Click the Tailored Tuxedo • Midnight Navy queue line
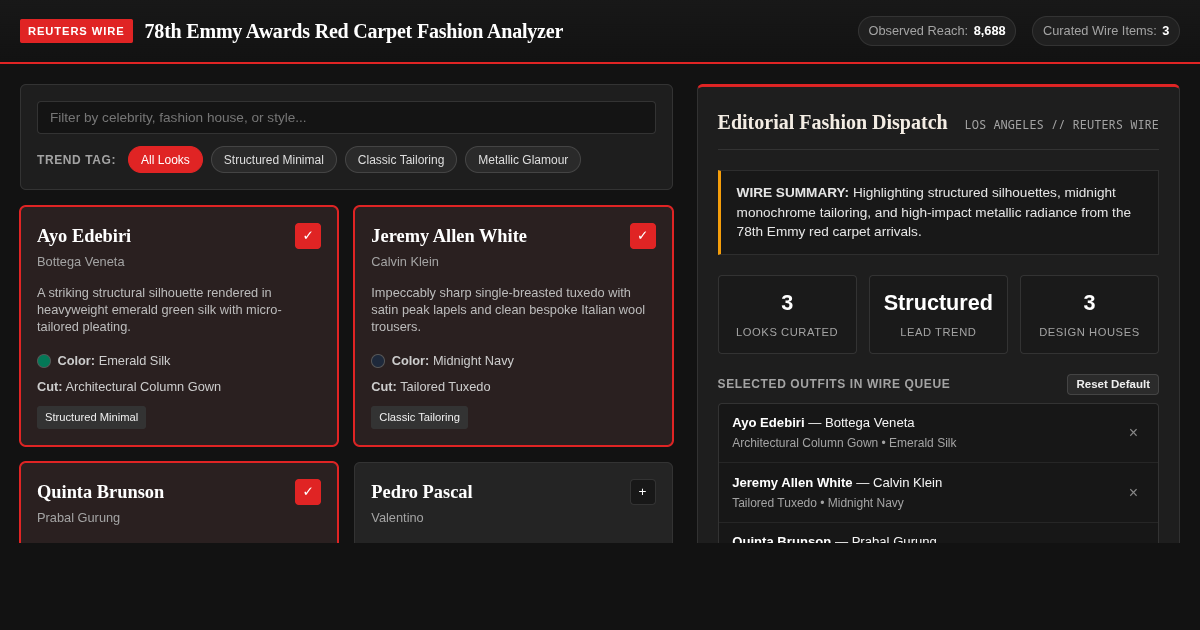 coord(818,503)
